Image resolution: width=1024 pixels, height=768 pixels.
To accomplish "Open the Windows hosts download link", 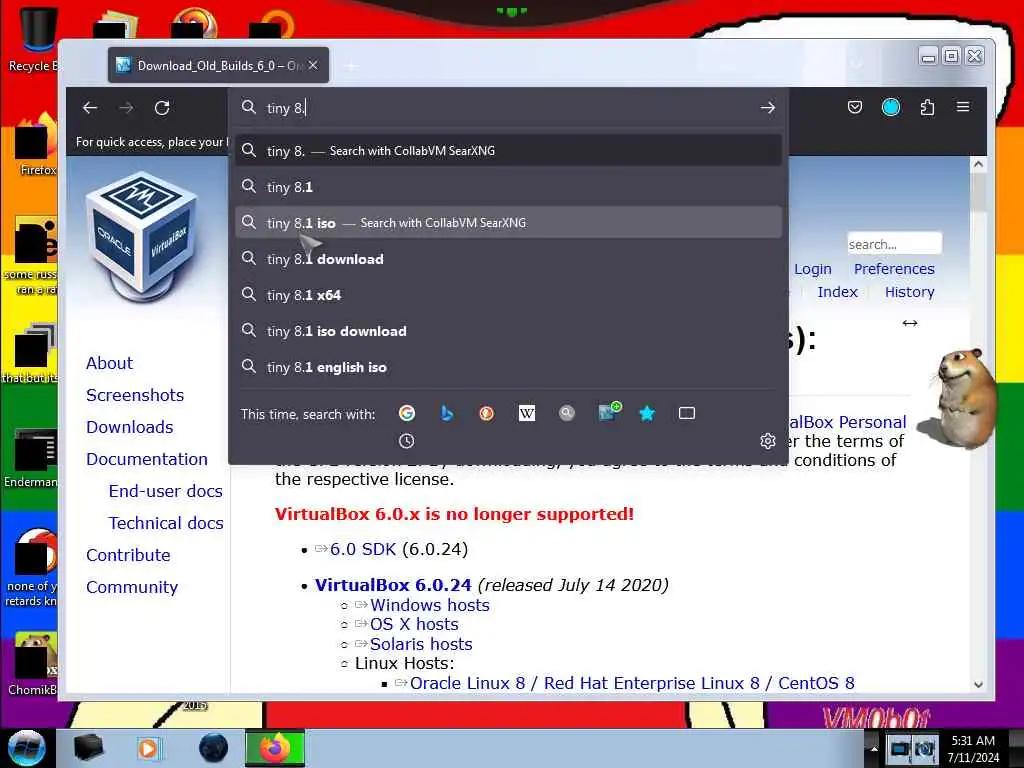I will 430,605.
